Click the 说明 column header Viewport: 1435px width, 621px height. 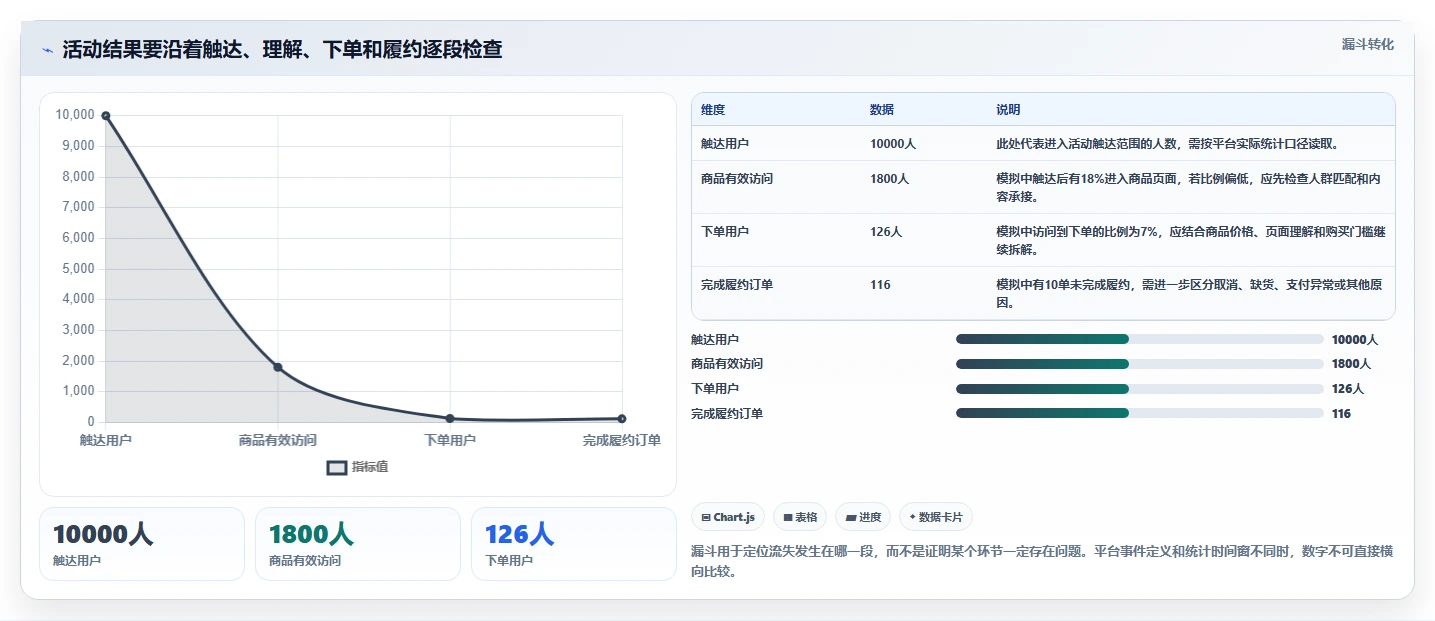(1008, 109)
